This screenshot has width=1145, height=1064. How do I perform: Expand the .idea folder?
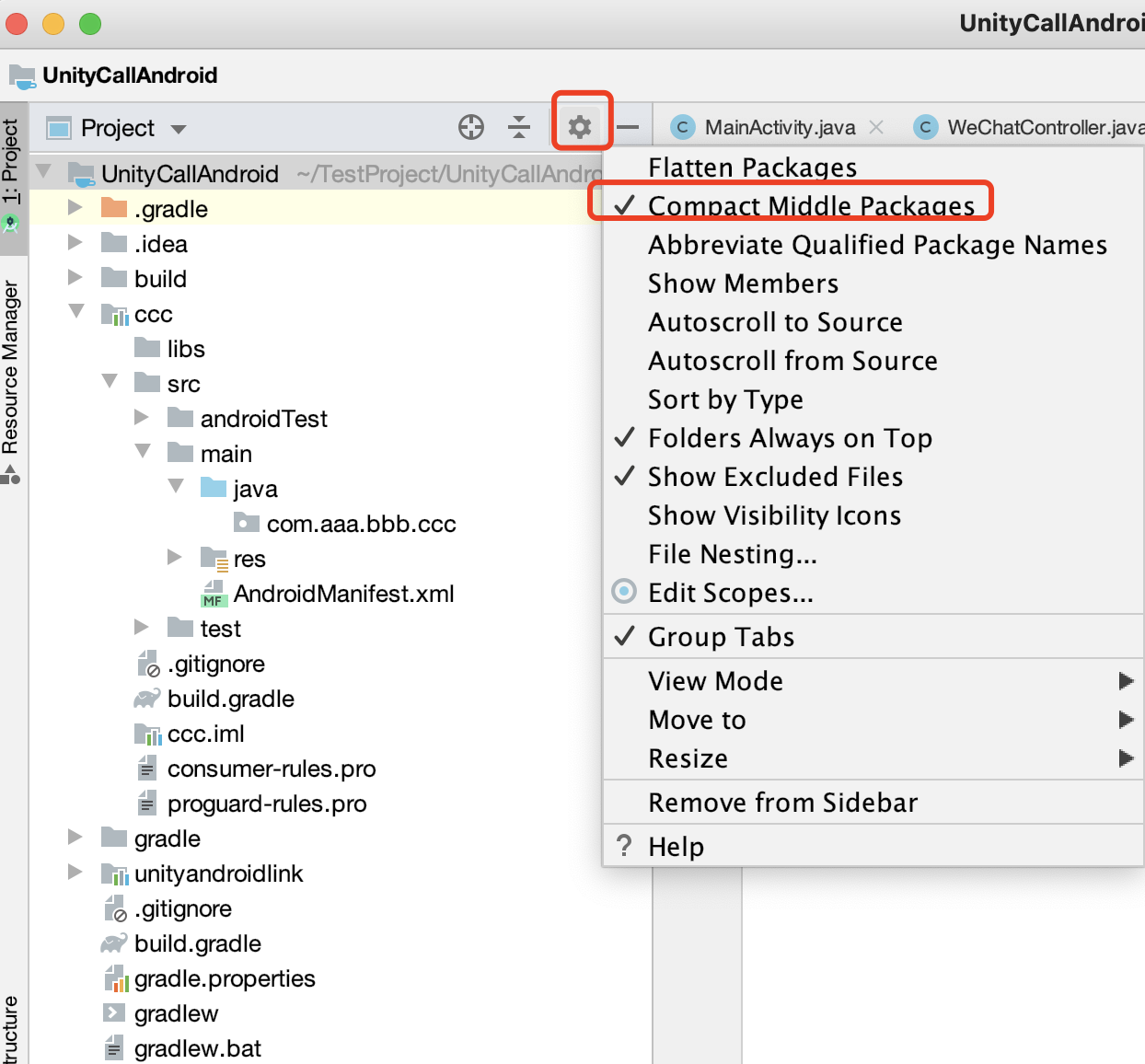75,242
